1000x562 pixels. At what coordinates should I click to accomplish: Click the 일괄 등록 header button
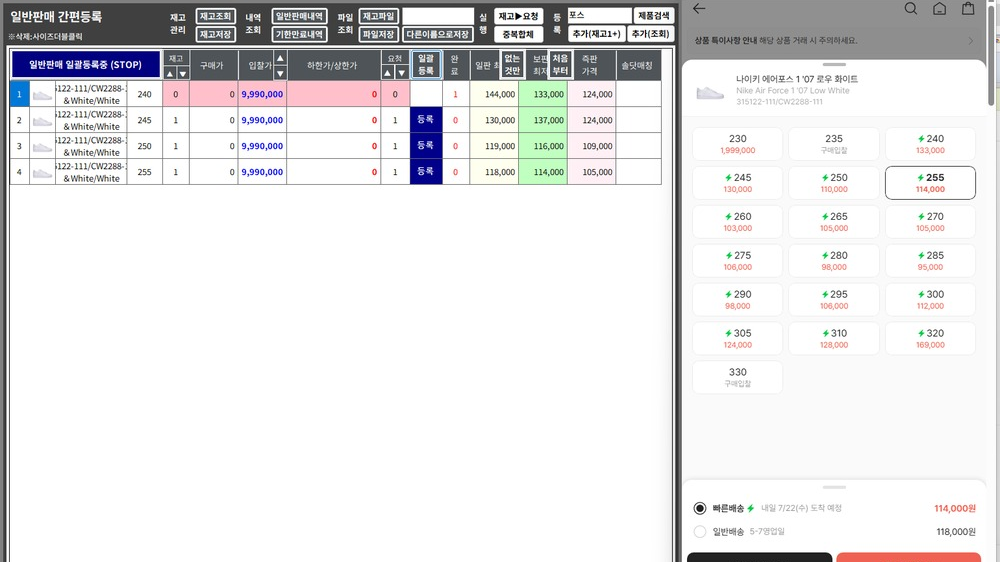pos(426,65)
